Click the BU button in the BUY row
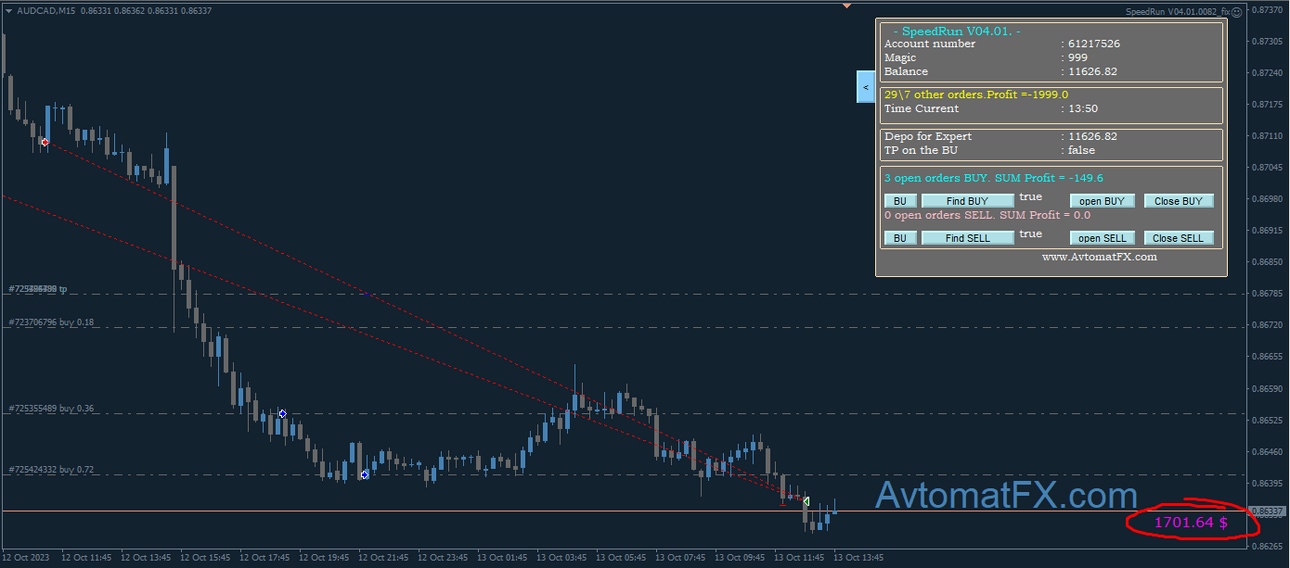 coord(900,201)
